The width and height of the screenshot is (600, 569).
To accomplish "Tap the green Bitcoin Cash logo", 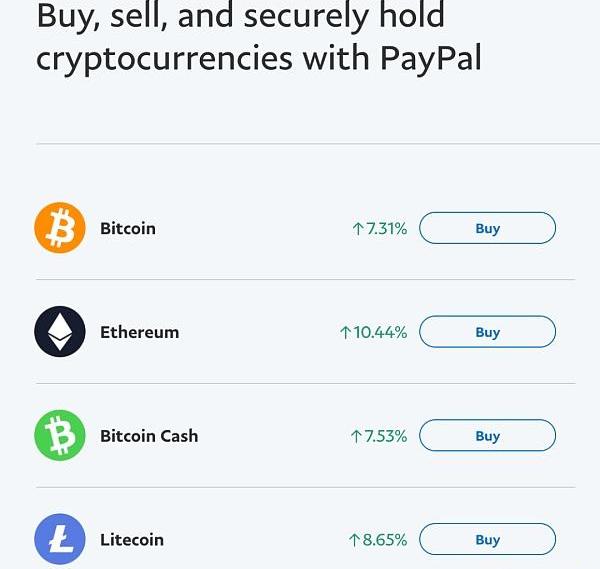I will pos(60,435).
